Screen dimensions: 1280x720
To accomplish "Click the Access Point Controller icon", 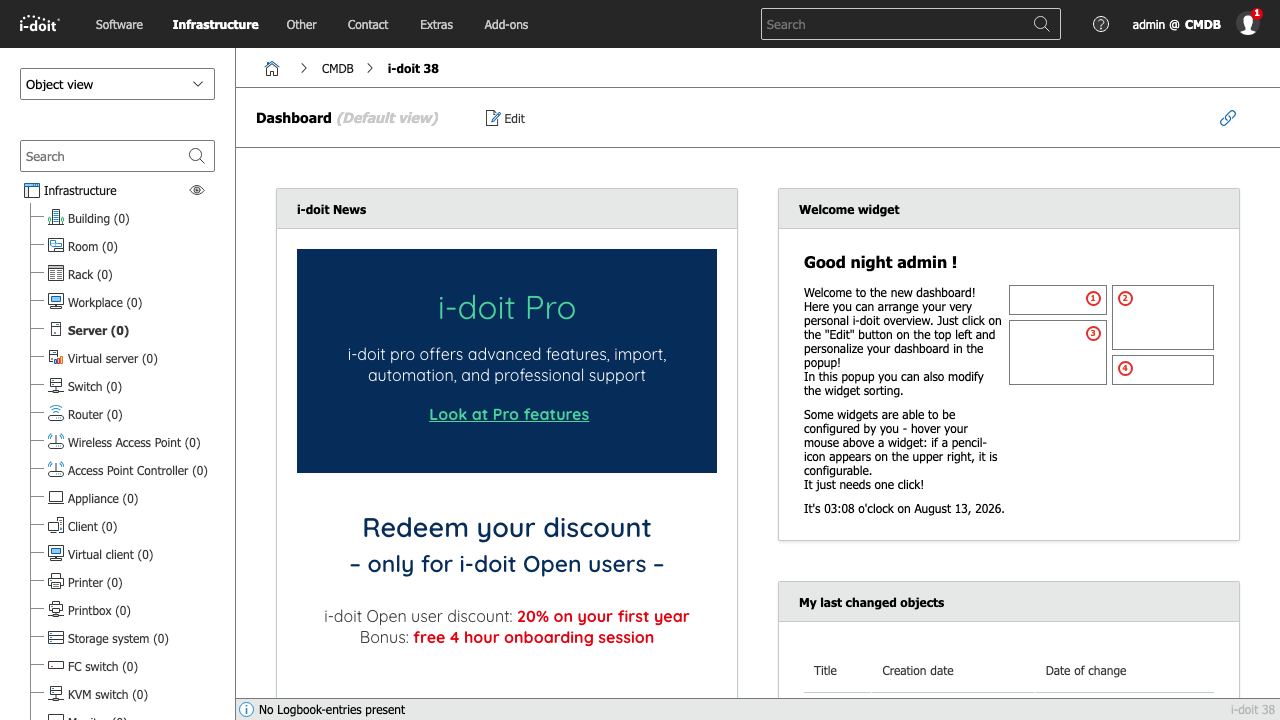I will click(x=56, y=470).
